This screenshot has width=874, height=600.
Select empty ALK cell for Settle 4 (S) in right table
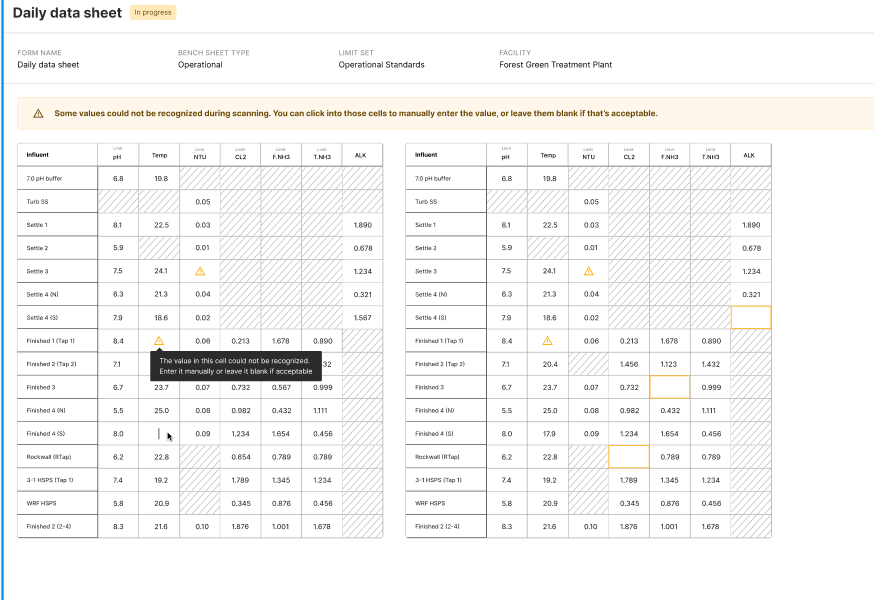click(750, 318)
